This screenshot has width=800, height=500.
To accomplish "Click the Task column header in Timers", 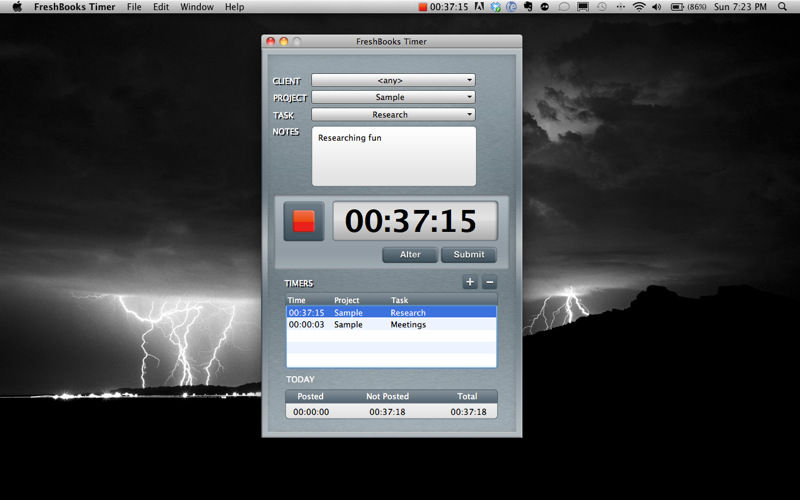I will 399,300.
